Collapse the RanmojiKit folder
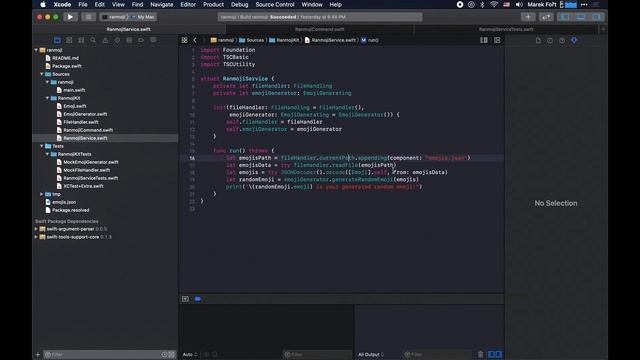The height and width of the screenshot is (360, 640). (x=47, y=98)
